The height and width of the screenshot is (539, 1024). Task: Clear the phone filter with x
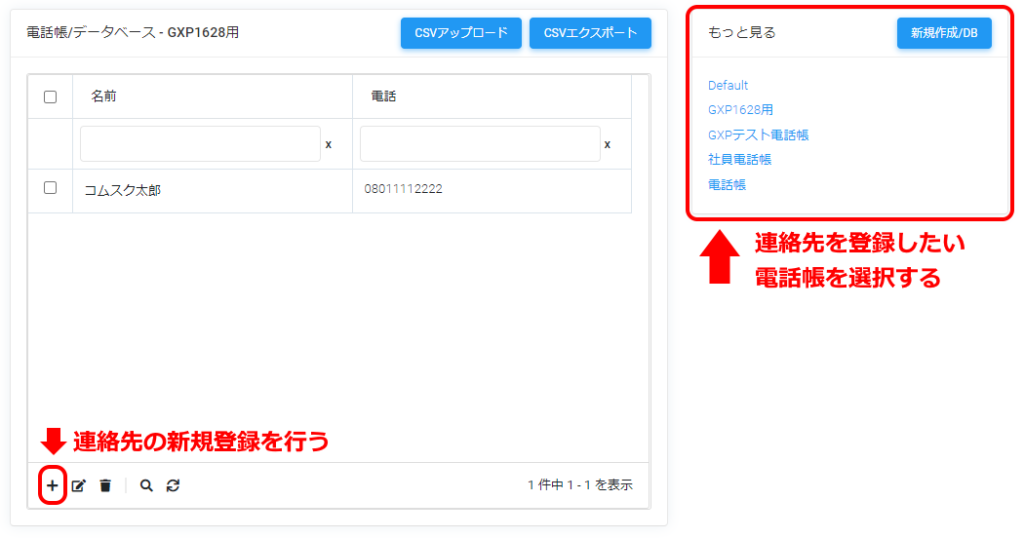point(607,145)
